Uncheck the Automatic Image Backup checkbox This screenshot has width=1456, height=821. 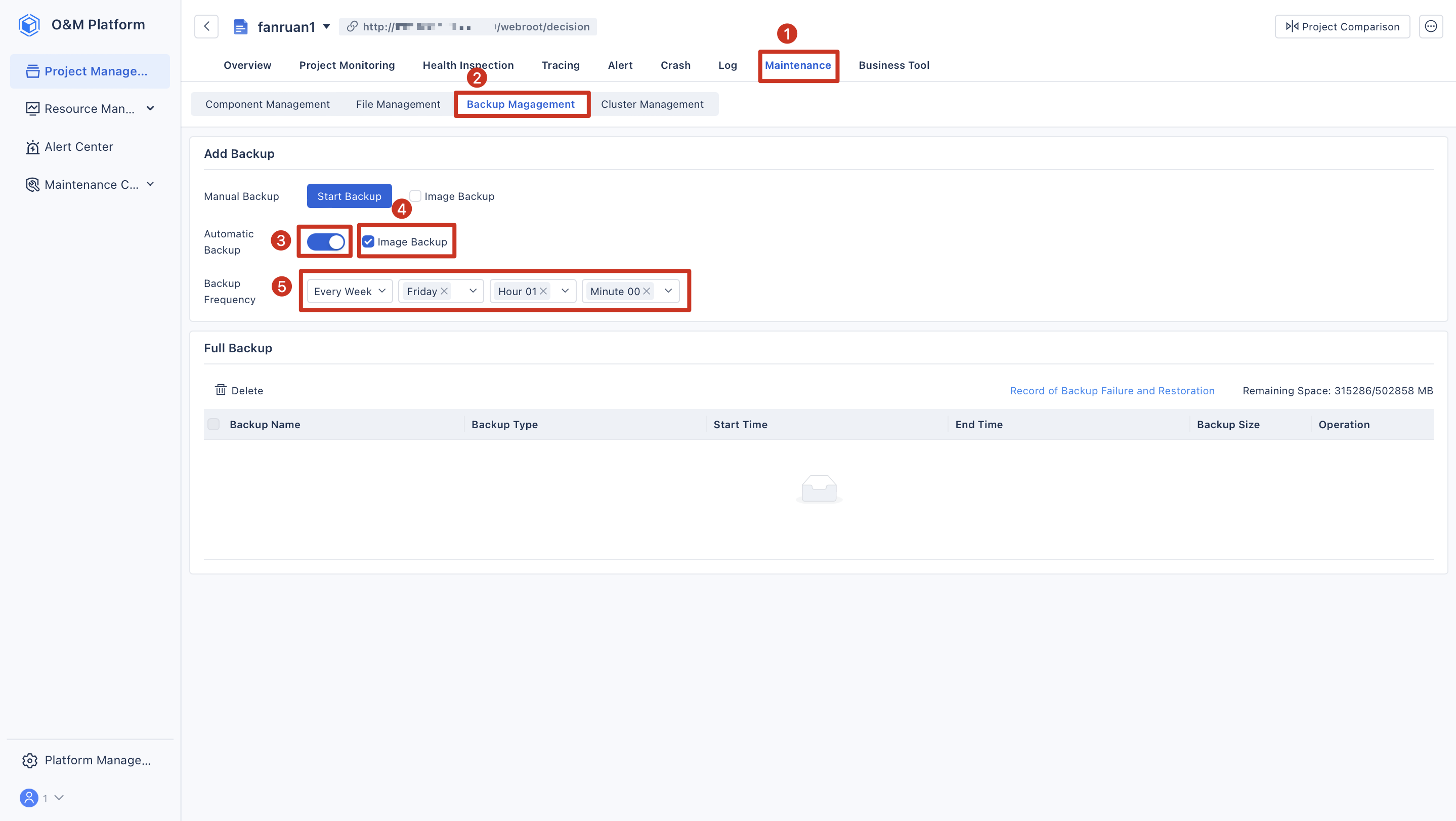368,242
